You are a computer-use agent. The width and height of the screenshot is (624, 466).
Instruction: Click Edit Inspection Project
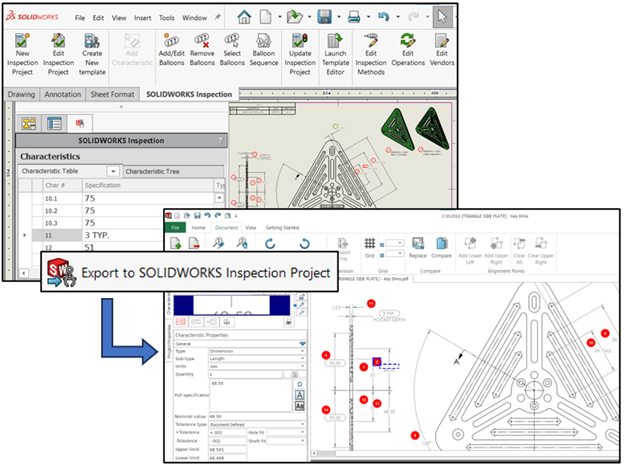coord(58,54)
